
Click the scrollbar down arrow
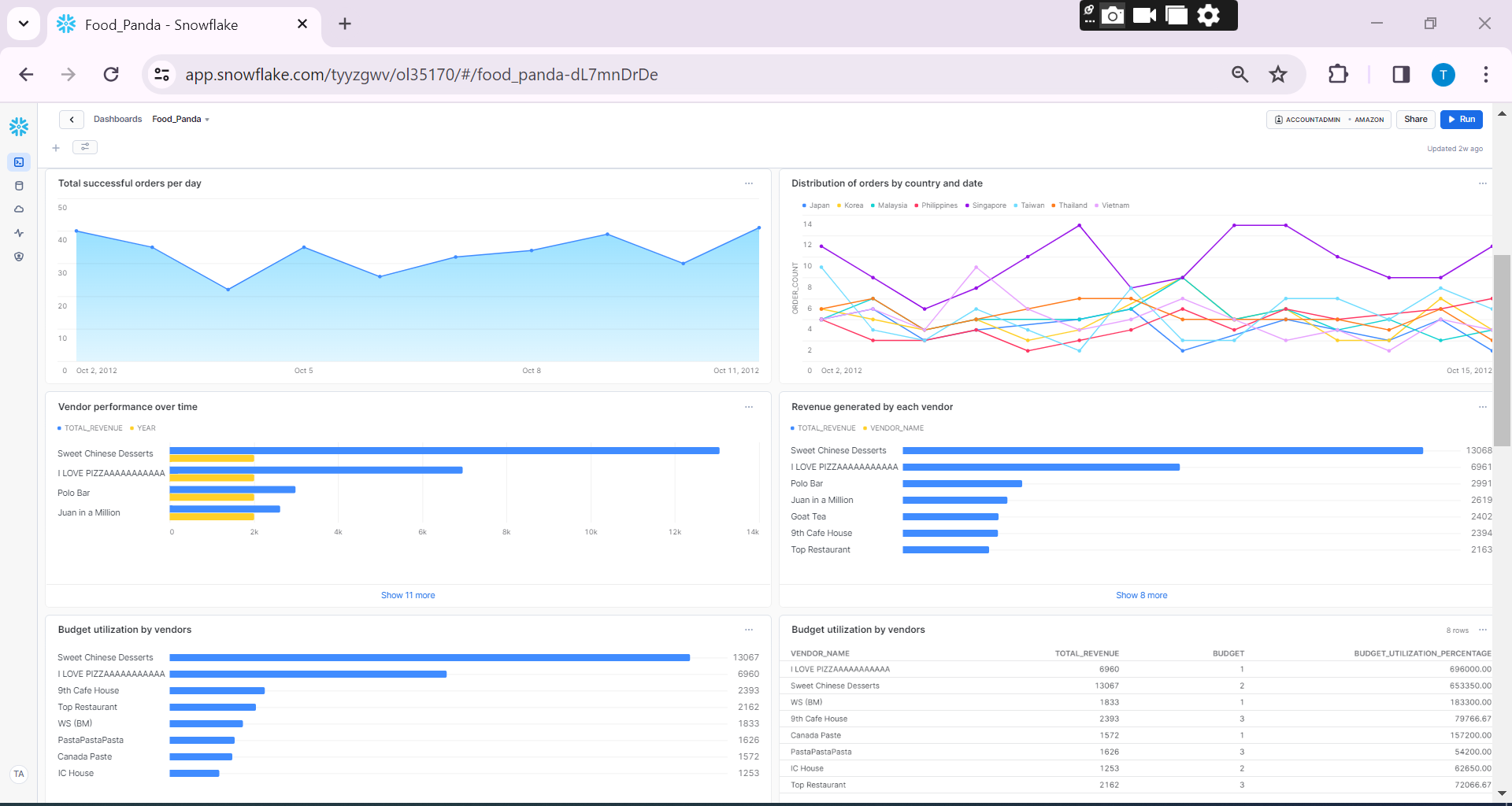1503,793
